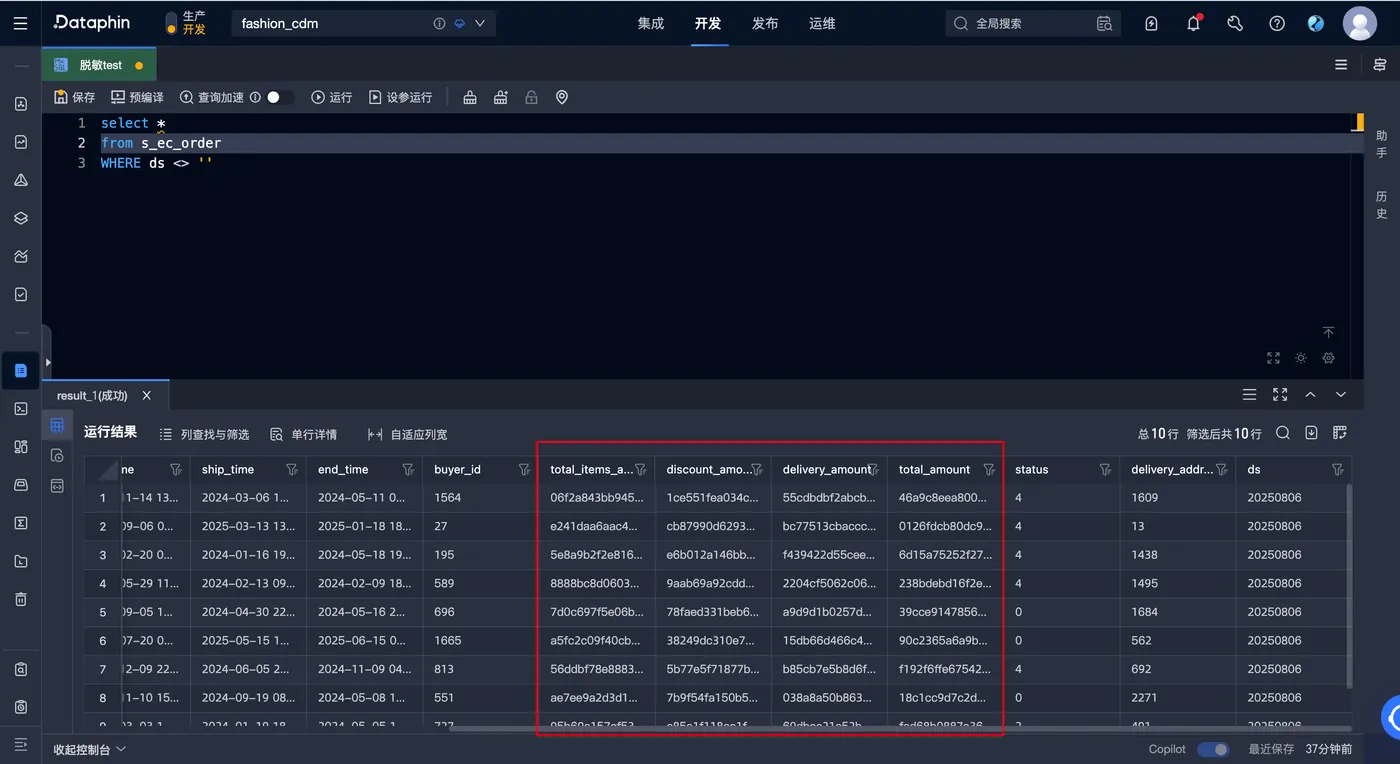Click the terminal console icon in the left sidebar
Image resolution: width=1400 pixels, height=764 pixels.
click(x=21, y=408)
